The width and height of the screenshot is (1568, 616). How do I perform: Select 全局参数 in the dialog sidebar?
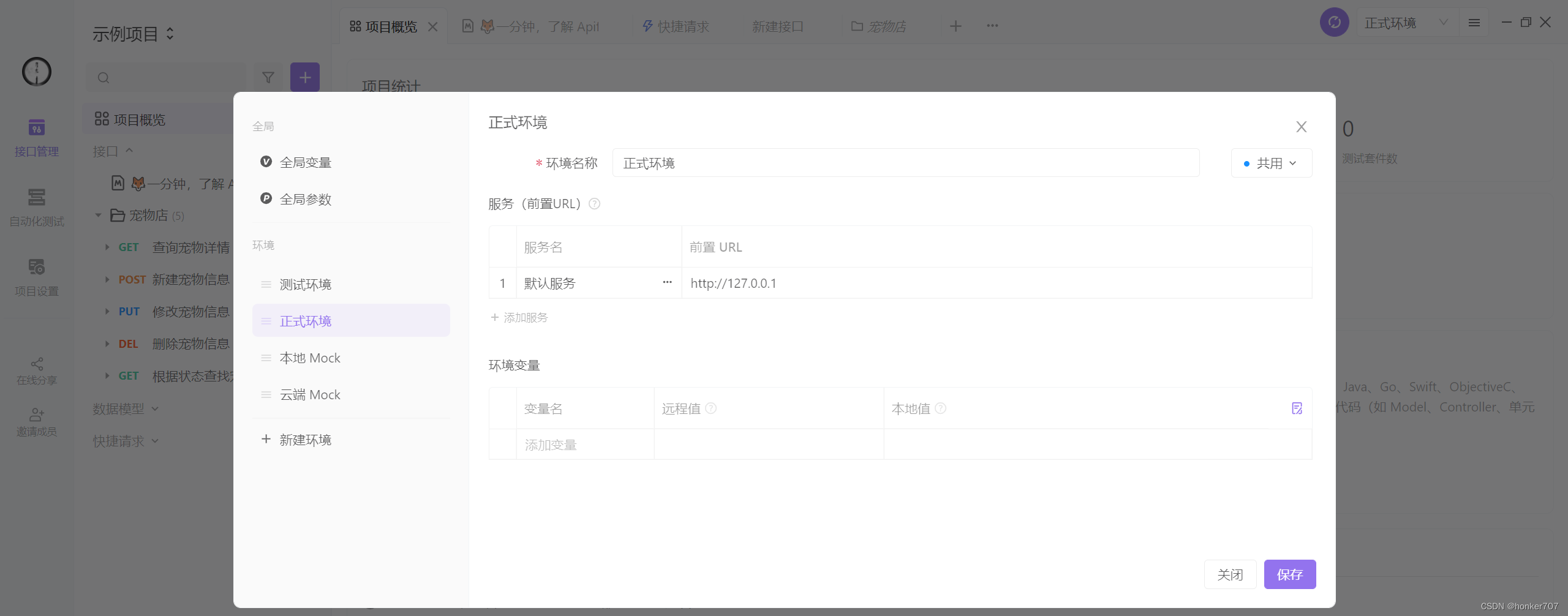tap(351, 198)
